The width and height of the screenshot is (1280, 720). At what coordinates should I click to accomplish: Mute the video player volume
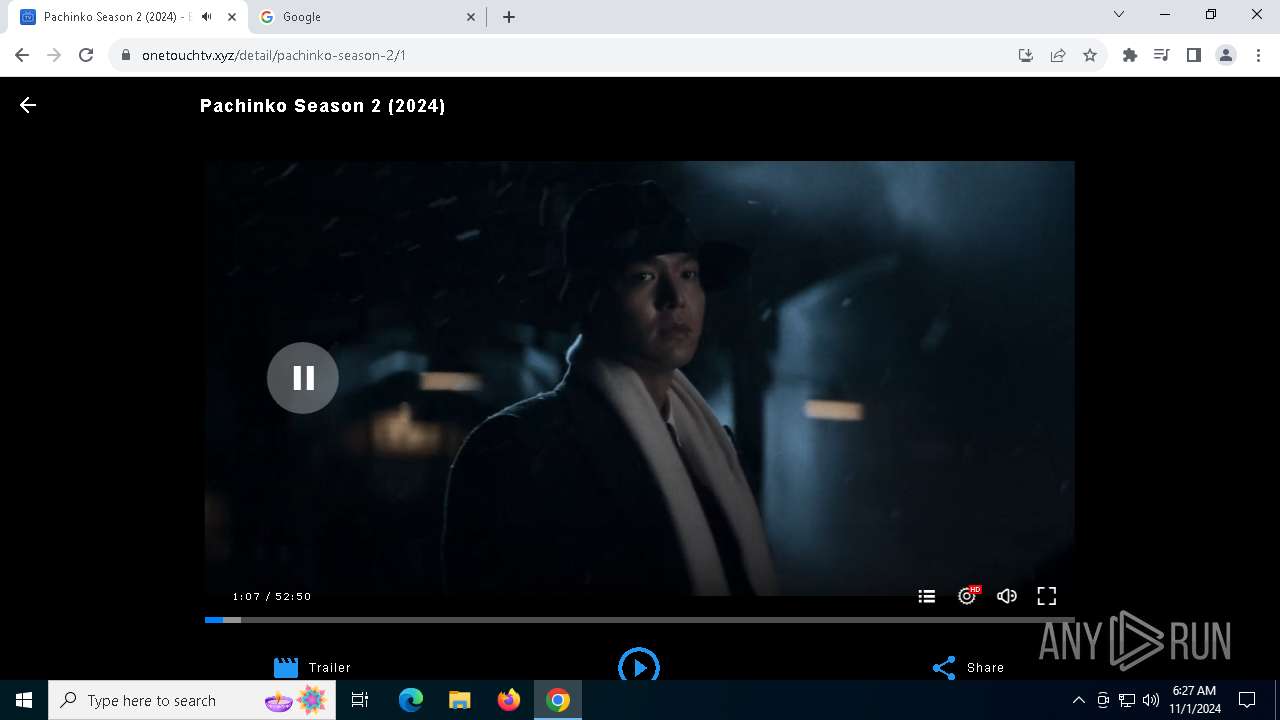click(1007, 596)
